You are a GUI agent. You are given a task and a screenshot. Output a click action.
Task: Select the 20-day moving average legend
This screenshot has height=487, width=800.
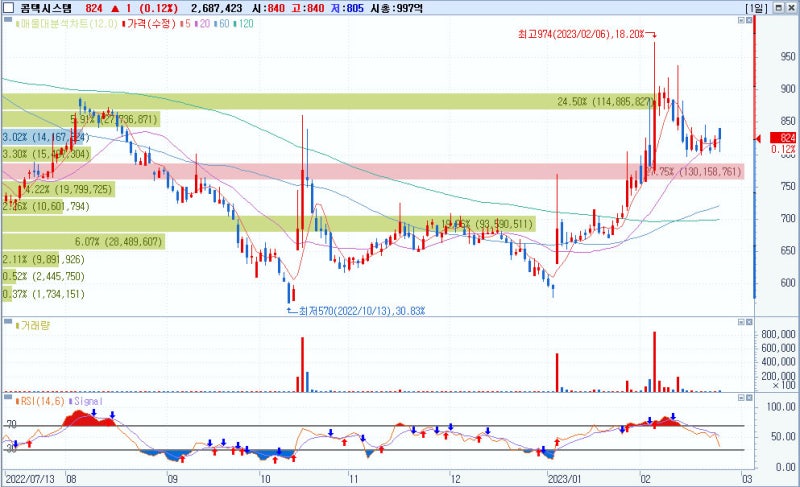pyautogui.click(x=203, y=23)
